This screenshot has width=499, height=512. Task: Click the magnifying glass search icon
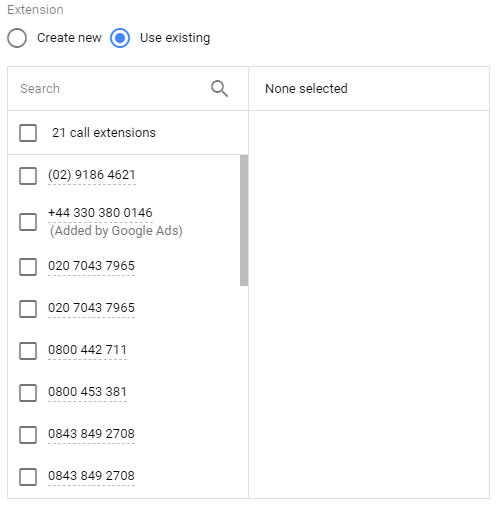pyautogui.click(x=219, y=88)
